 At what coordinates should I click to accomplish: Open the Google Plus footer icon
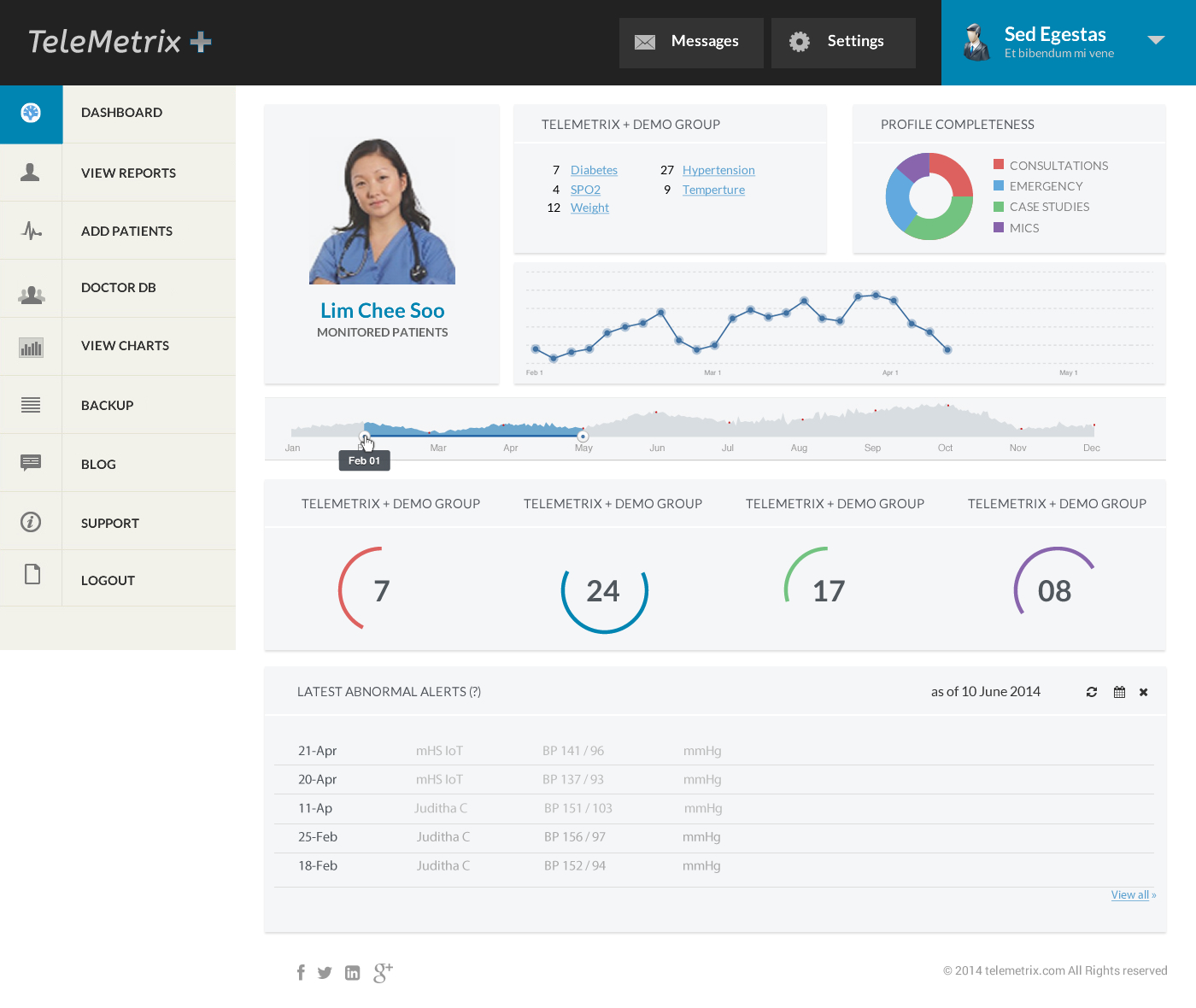point(383,972)
